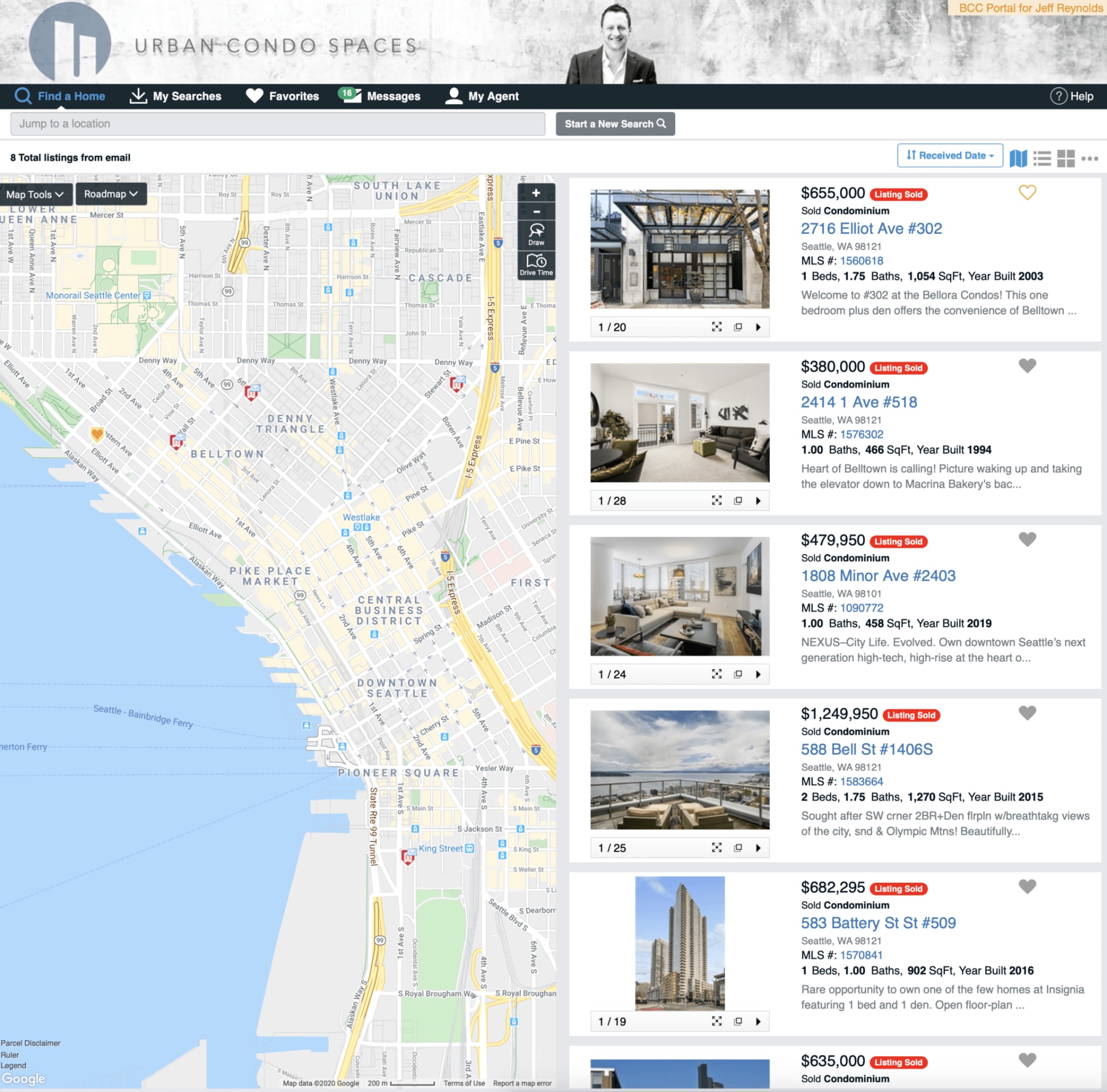Screen dimensions: 1107x1092
Task: Open the Drive Time map tool
Action: click(x=536, y=265)
